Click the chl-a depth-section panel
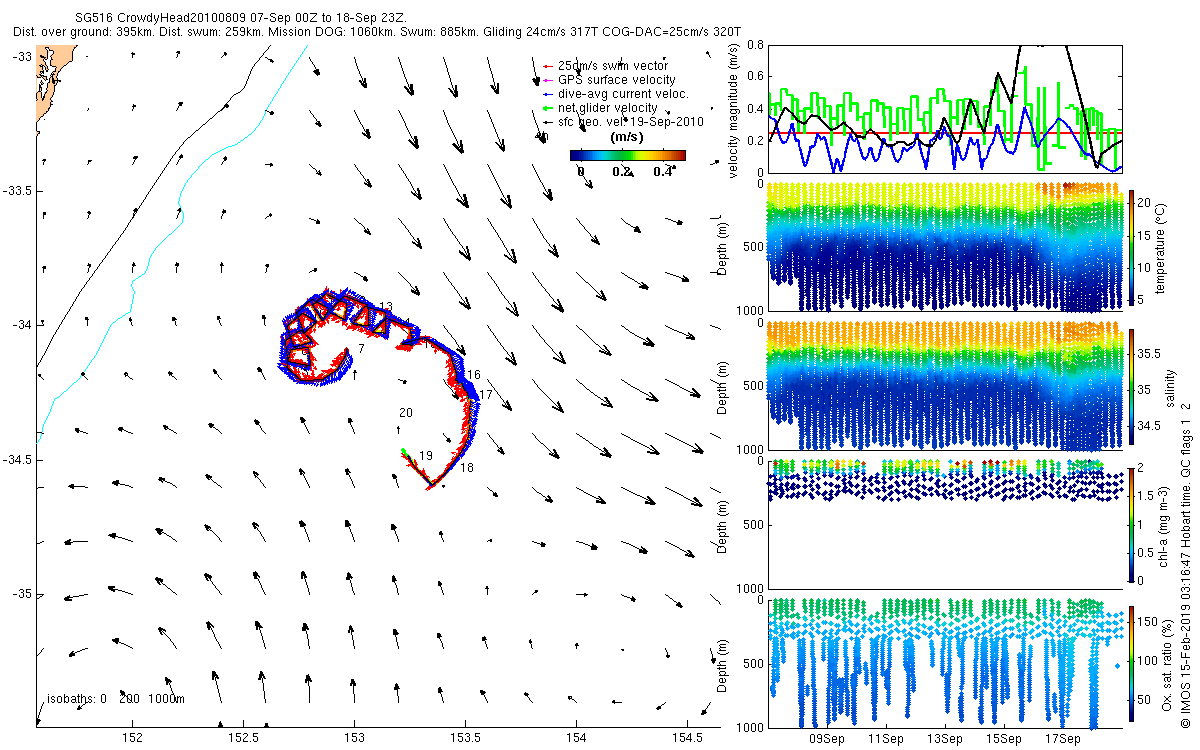 [943, 524]
